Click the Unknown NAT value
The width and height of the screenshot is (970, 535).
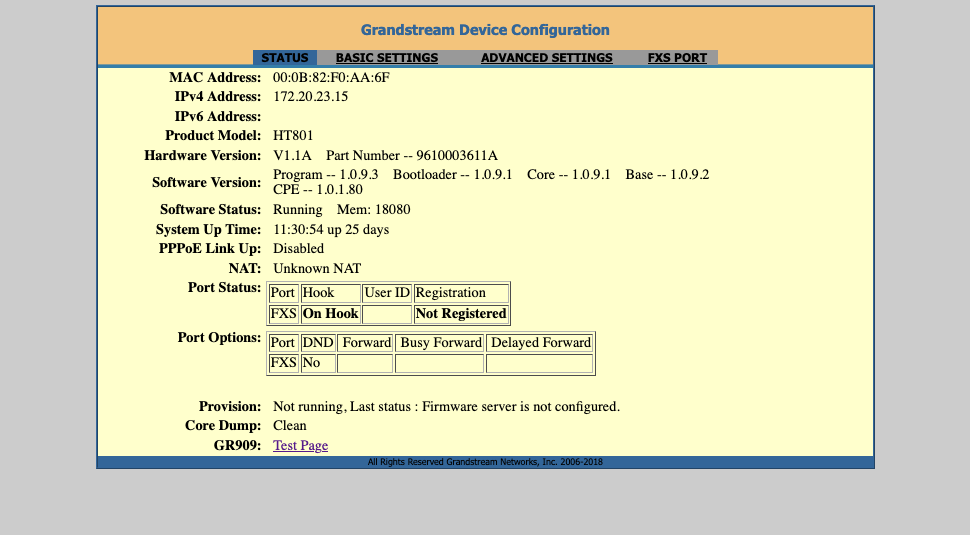[x=317, y=268]
